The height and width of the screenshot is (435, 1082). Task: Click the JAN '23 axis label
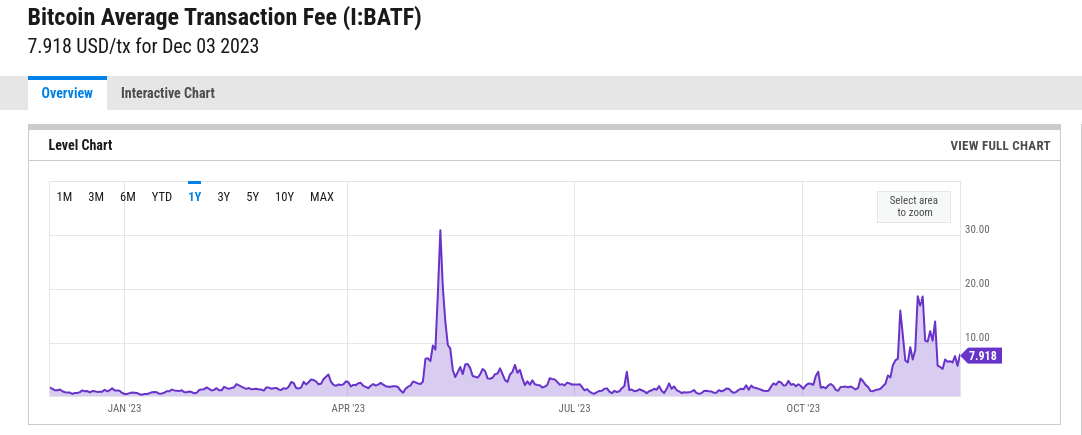coord(124,408)
